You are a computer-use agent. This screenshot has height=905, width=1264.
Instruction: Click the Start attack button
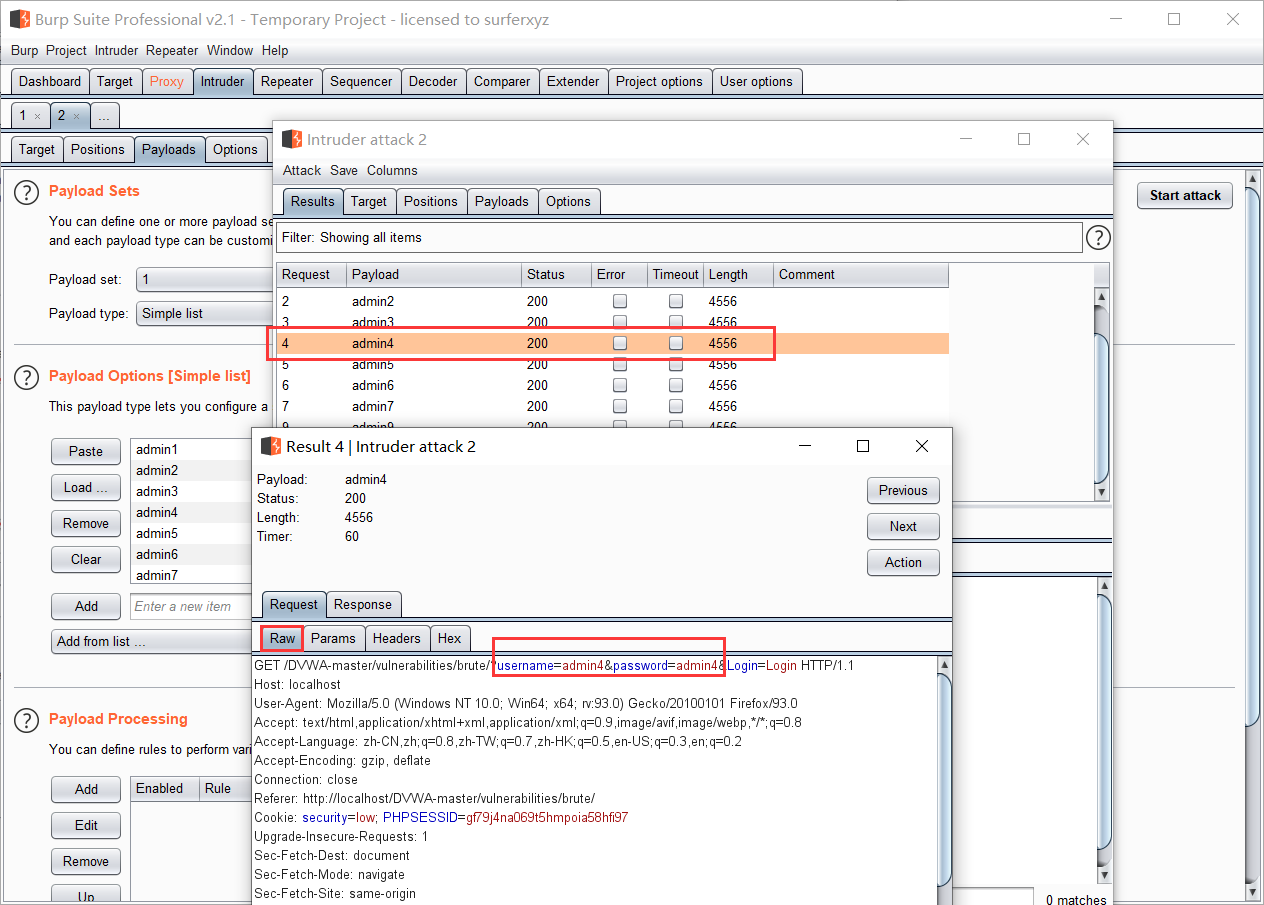pyautogui.click(x=1185, y=195)
